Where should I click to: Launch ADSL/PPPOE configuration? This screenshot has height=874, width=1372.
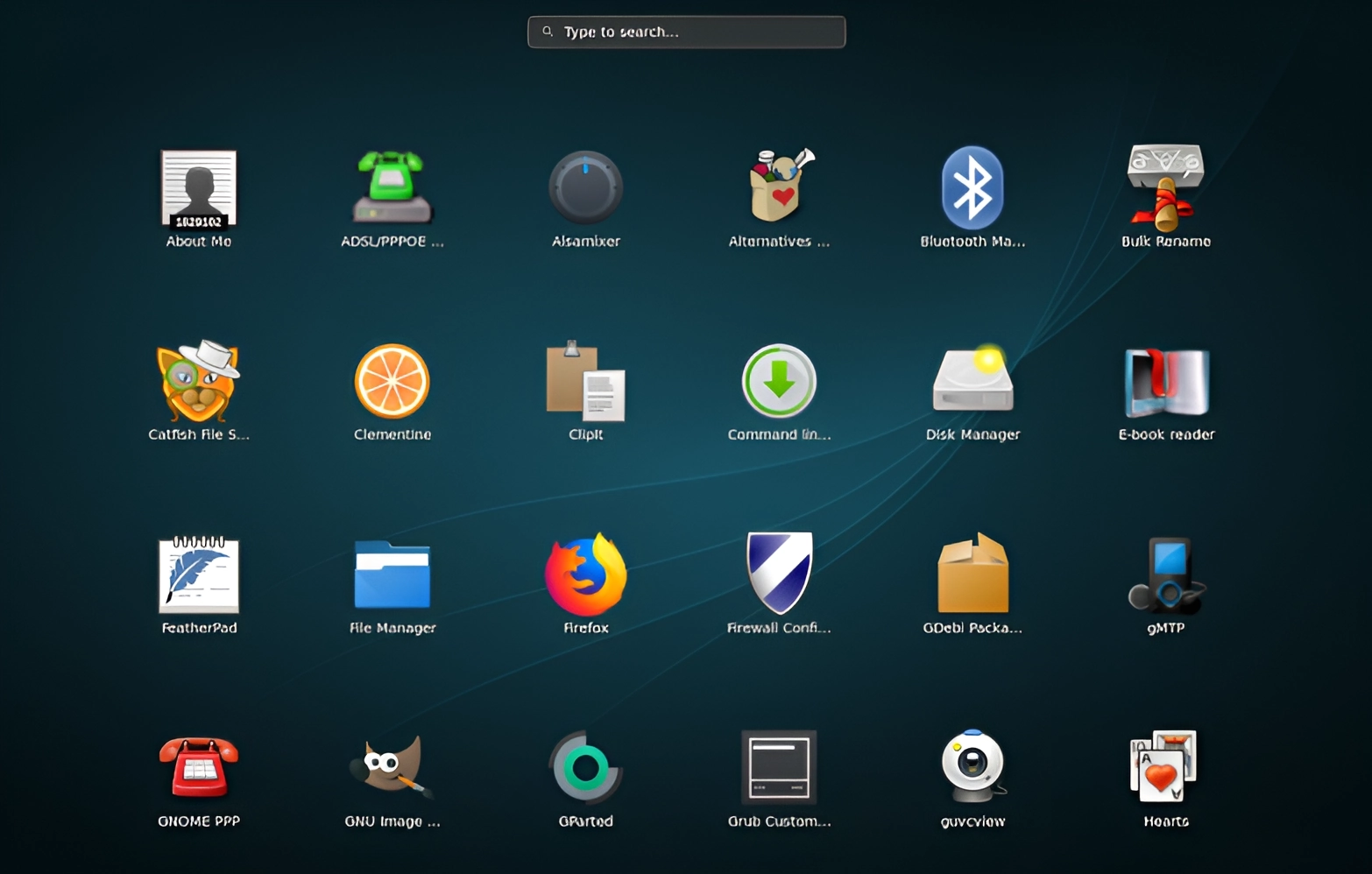coord(392,187)
